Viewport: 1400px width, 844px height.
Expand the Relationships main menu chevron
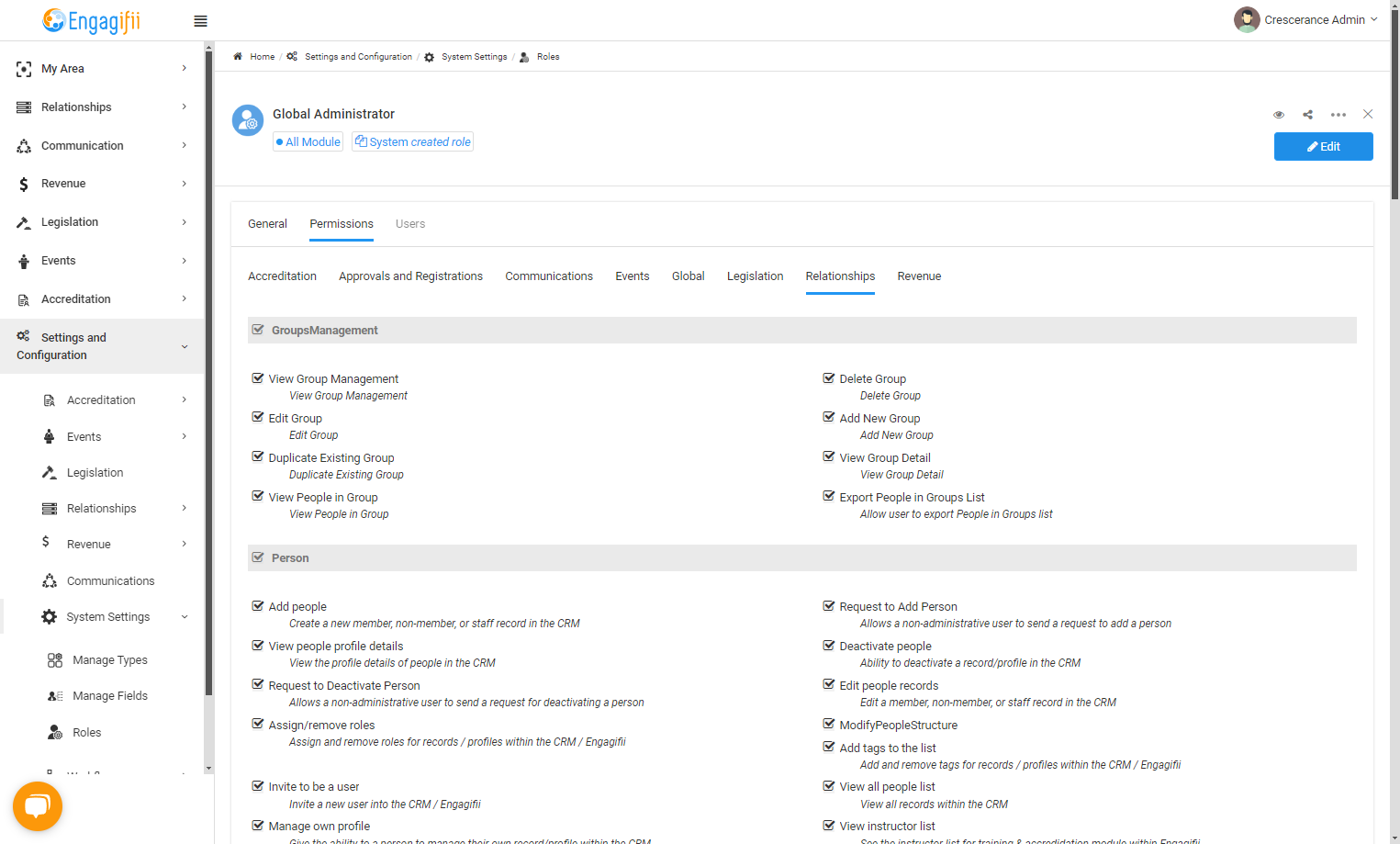click(x=185, y=107)
